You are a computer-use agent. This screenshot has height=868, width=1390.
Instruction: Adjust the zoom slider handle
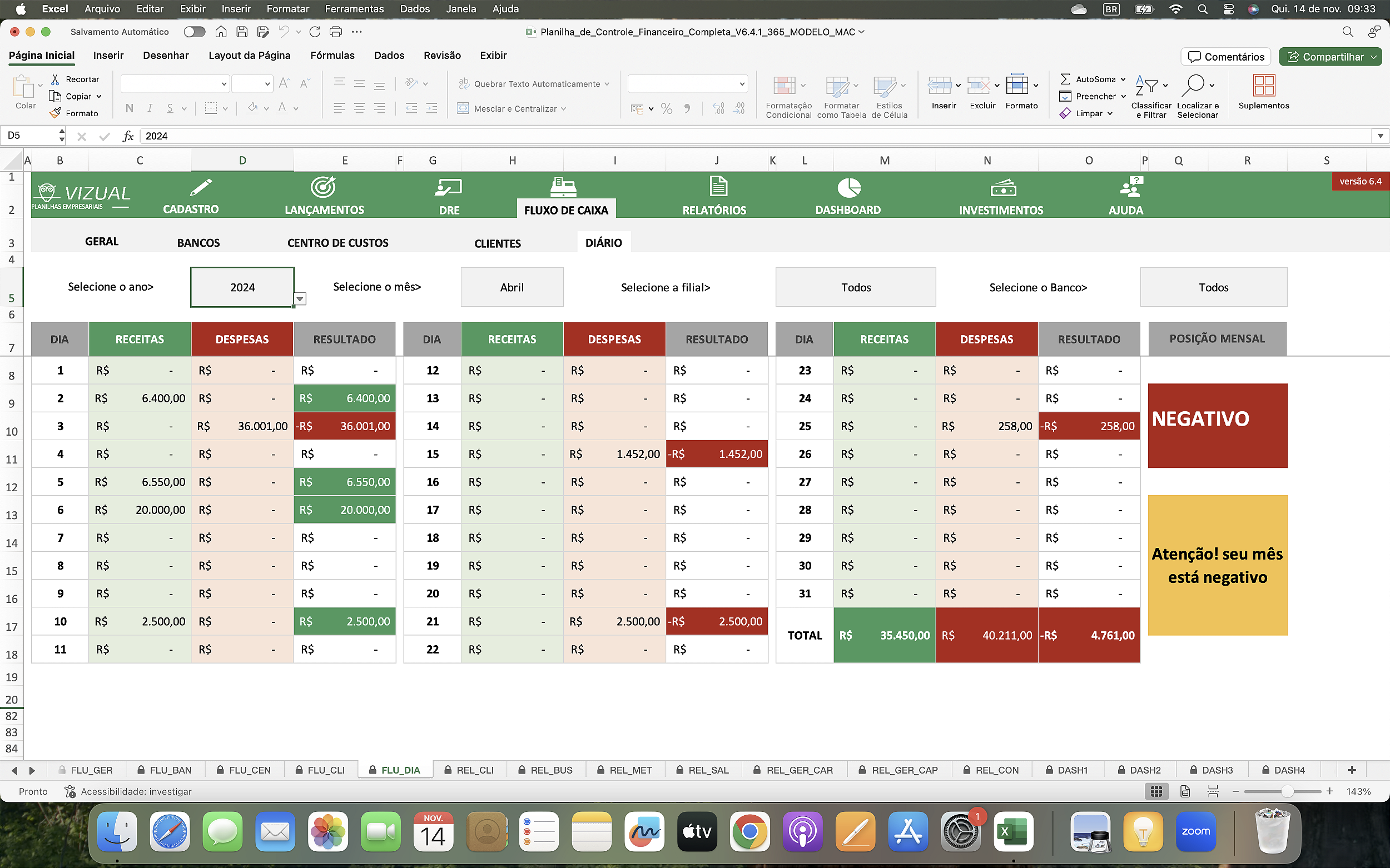pyautogui.click(x=1287, y=791)
